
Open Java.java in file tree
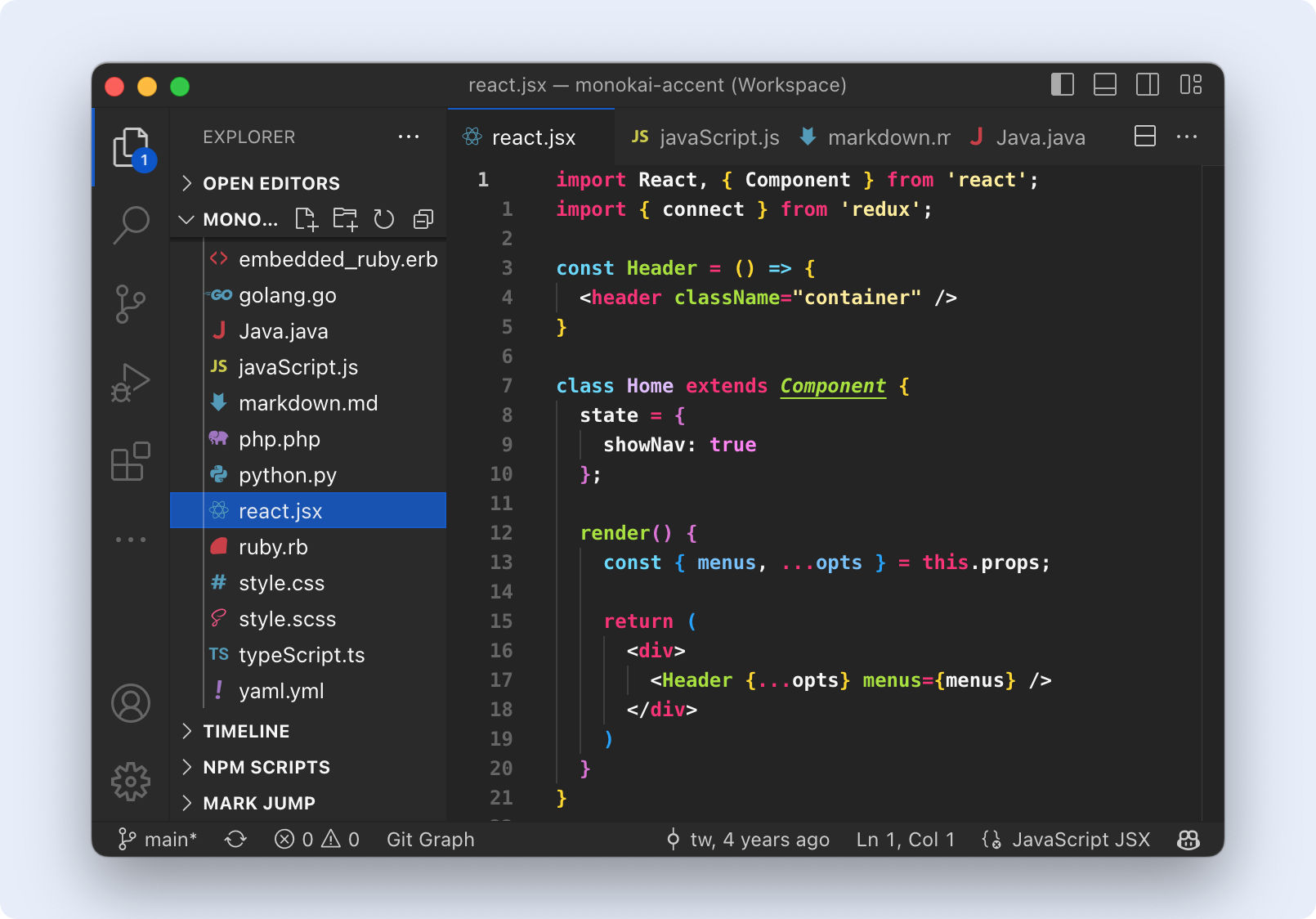coord(308,331)
